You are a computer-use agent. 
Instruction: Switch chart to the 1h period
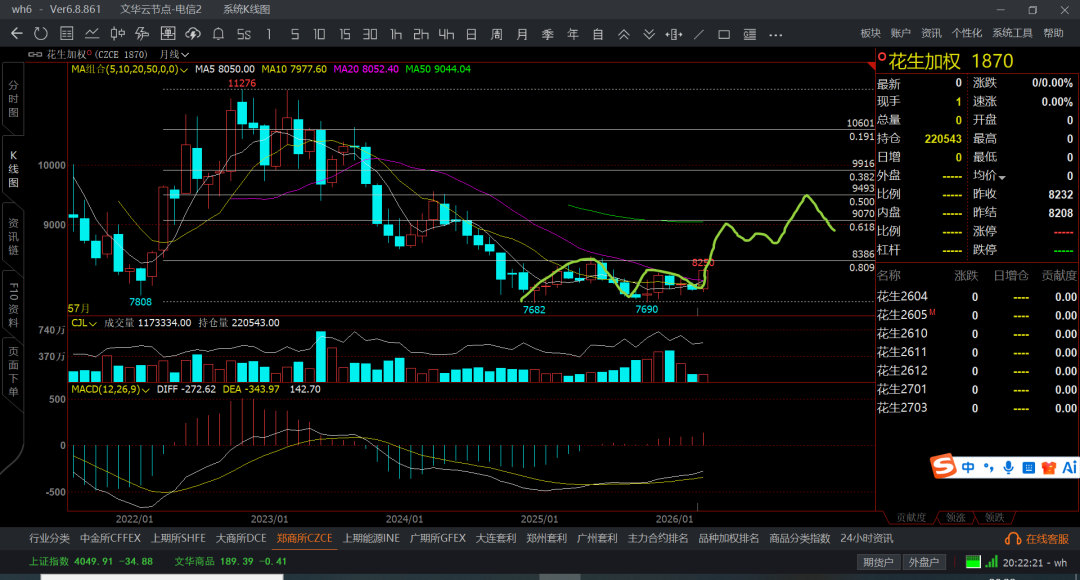(x=396, y=33)
